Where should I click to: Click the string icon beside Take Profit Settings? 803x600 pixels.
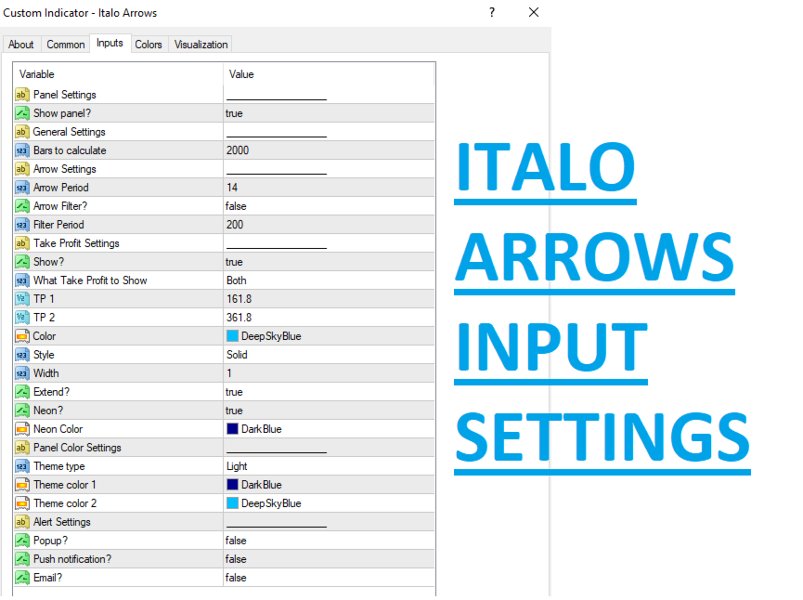tap(22, 243)
